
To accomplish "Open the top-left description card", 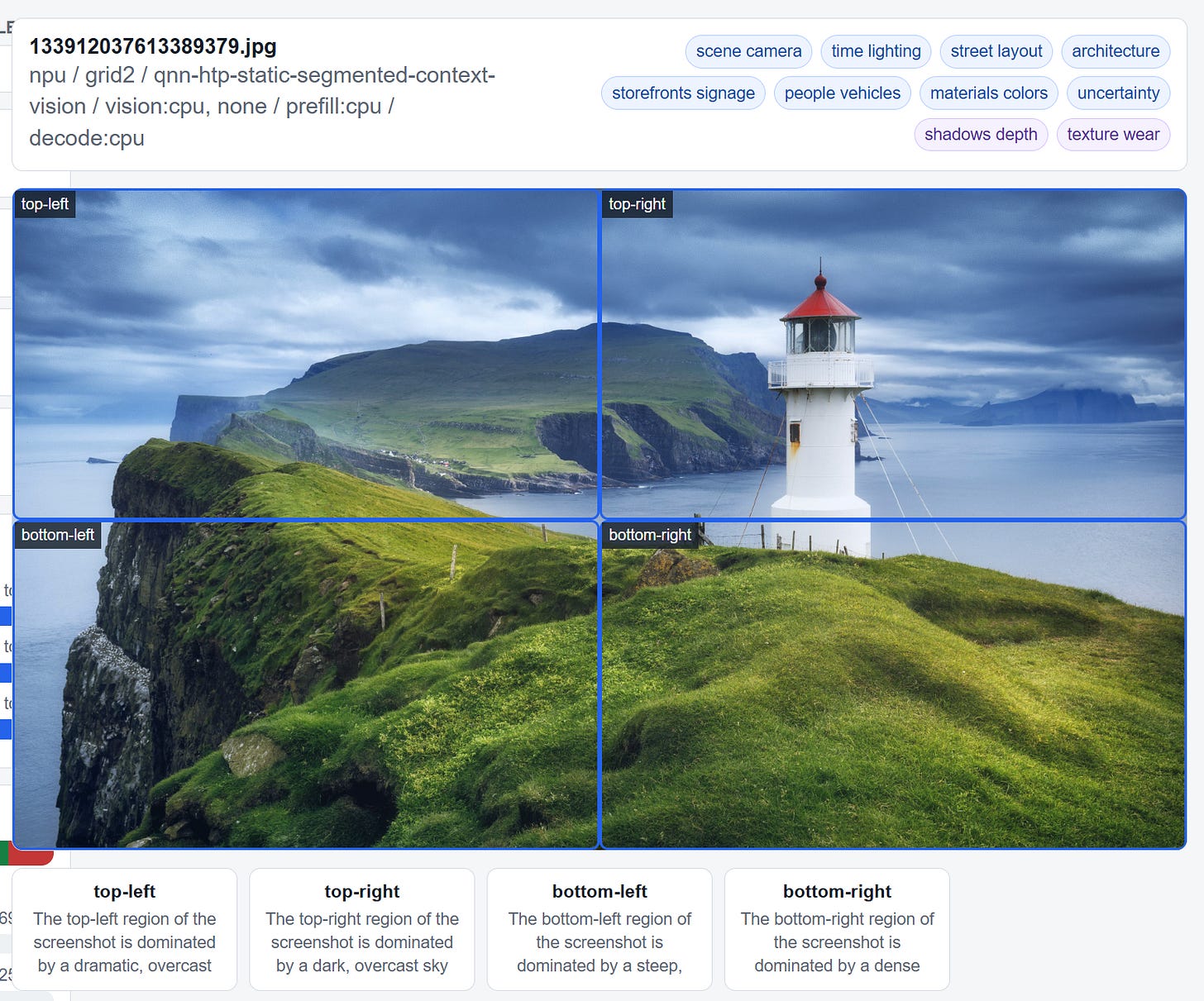I will point(125,929).
